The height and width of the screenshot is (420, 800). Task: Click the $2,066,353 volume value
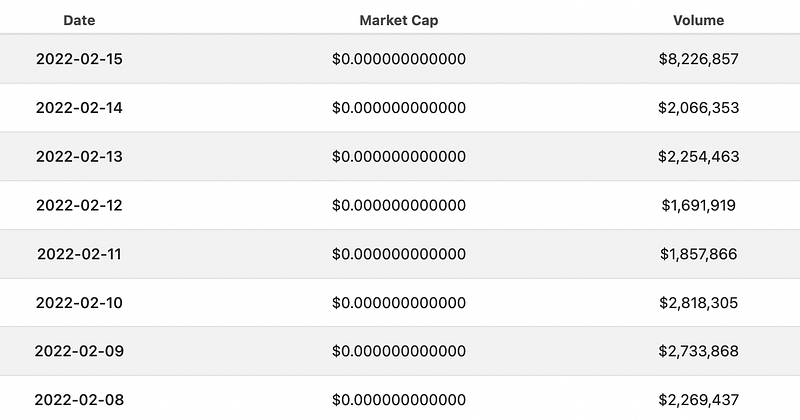click(698, 108)
